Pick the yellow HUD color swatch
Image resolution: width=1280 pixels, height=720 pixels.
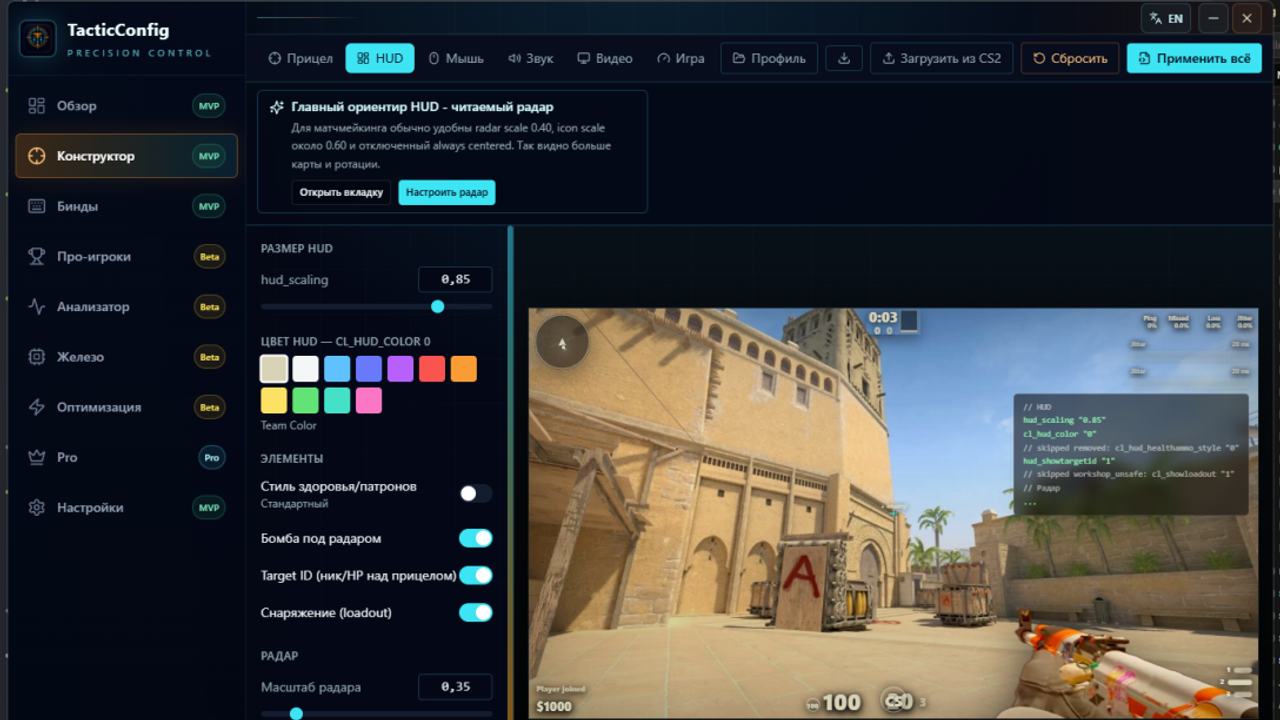[x=274, y=401]
